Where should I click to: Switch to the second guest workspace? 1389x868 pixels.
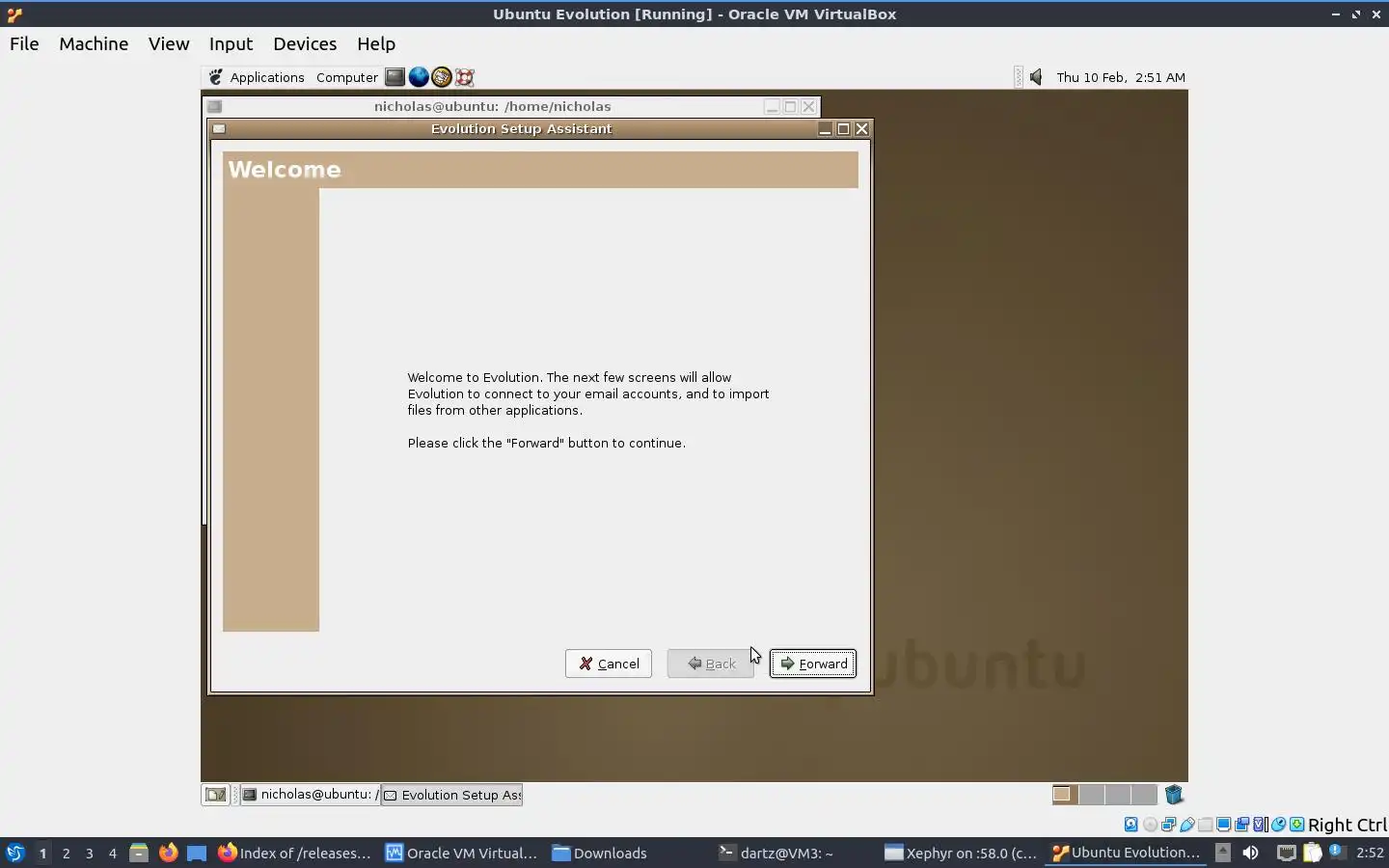1091,795
